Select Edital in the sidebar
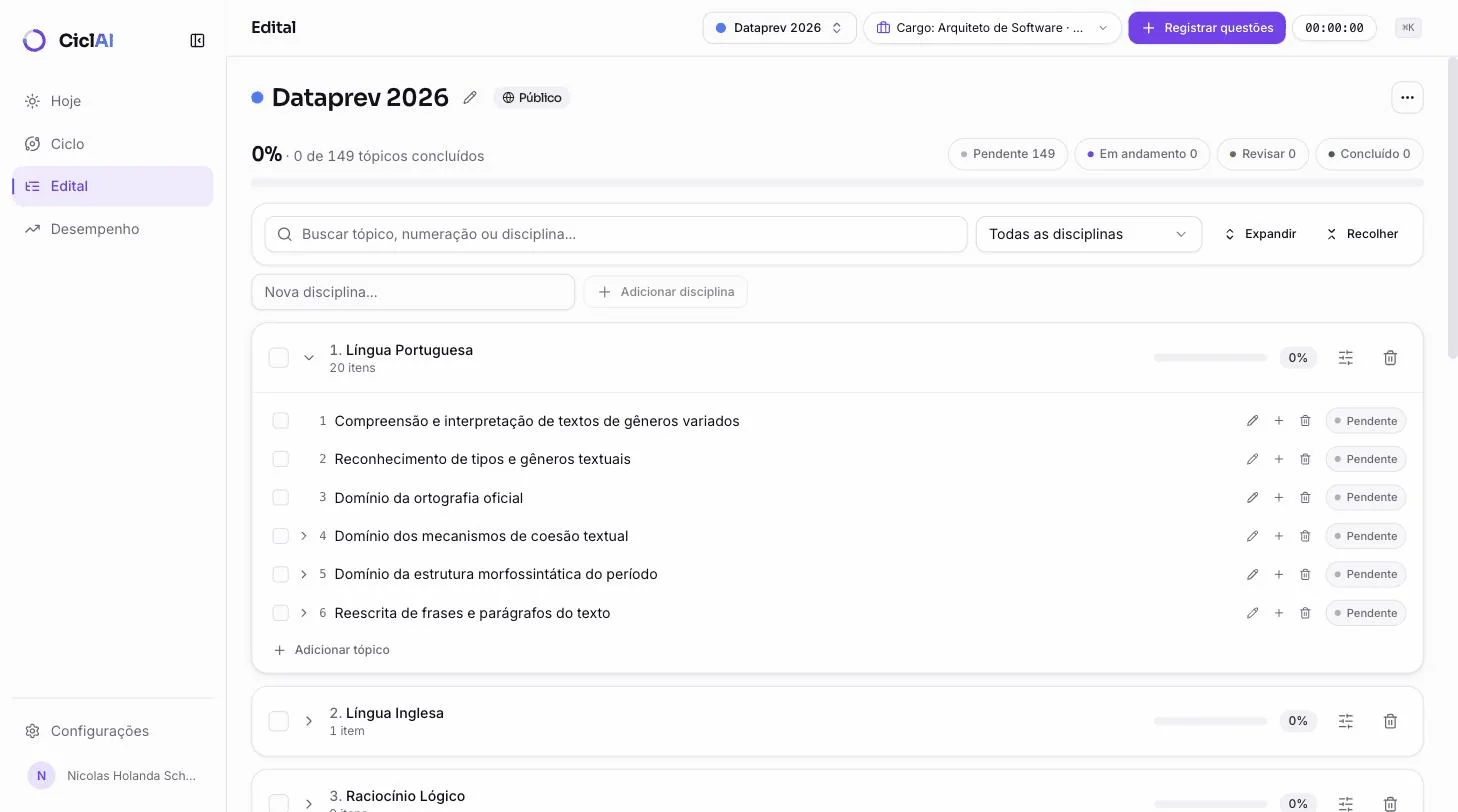Screen dimensions: 1458x812 coord(112,186)
